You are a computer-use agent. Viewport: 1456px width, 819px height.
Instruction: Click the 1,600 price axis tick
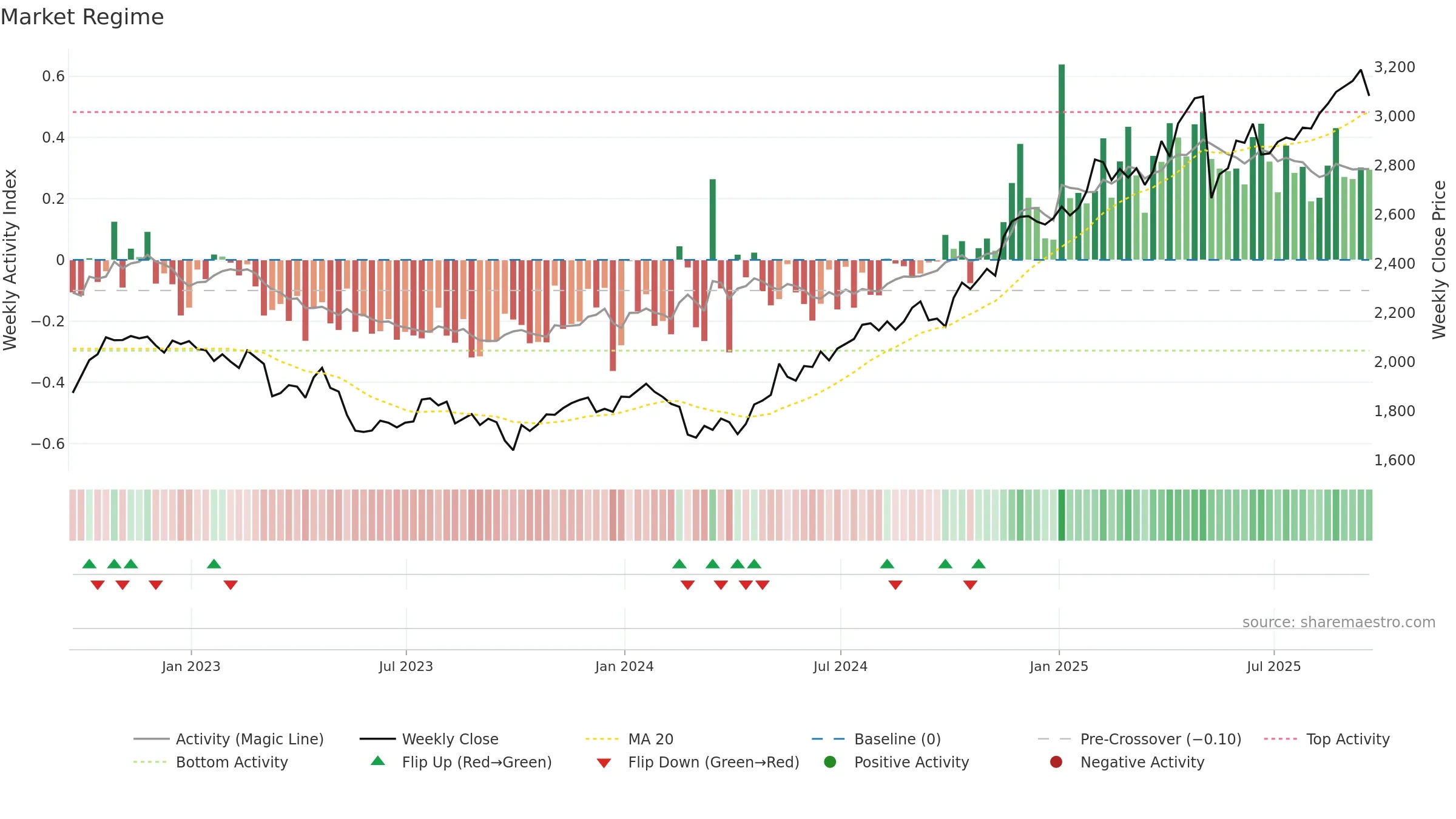coord(1394,460)
